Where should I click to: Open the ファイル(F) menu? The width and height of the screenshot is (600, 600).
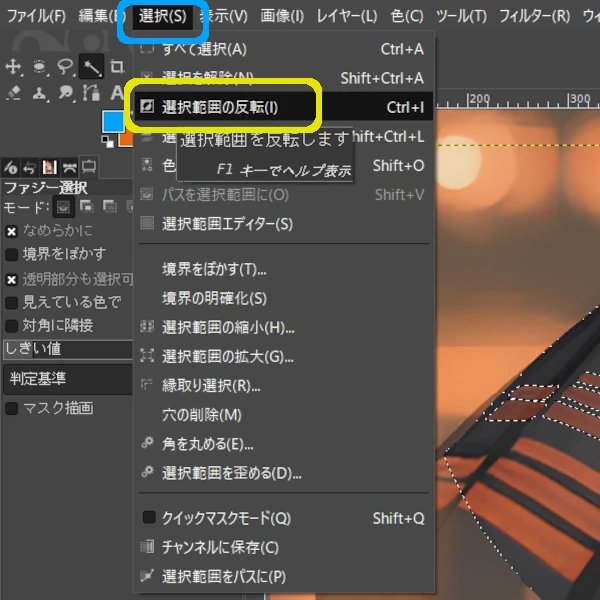click(36, 16)
